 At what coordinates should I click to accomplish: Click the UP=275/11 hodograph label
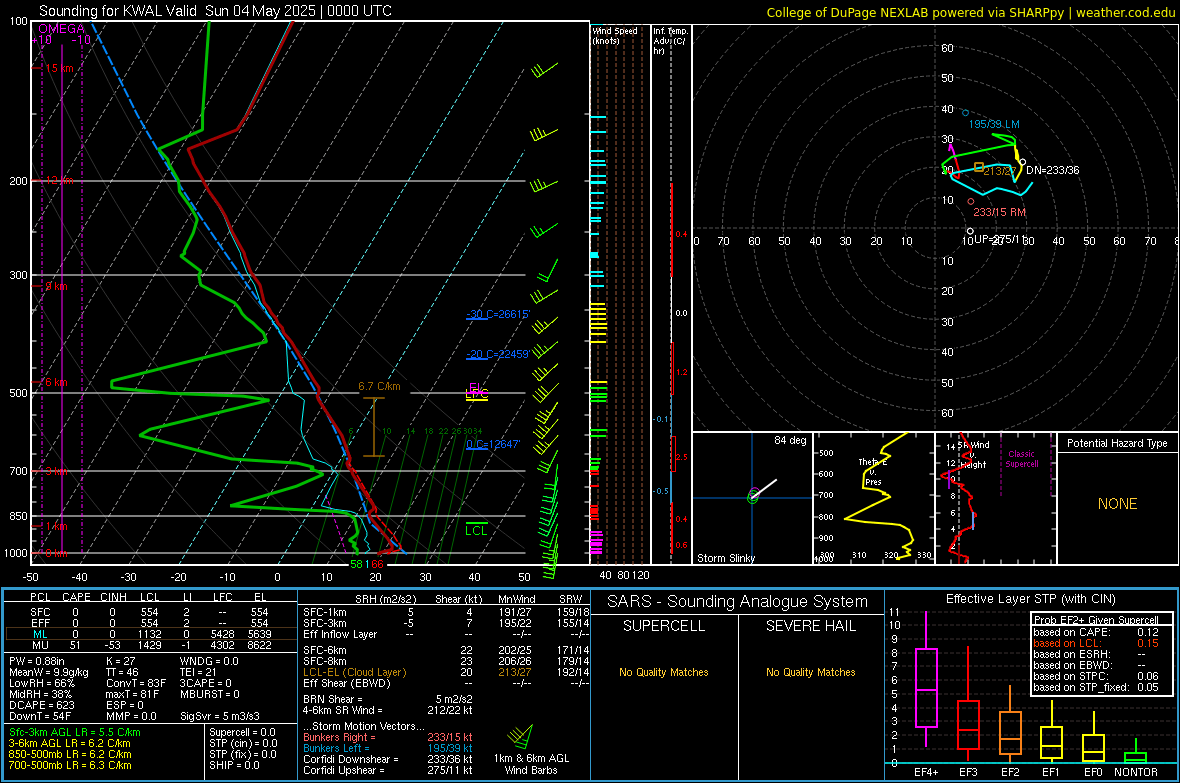(1000, 239)
